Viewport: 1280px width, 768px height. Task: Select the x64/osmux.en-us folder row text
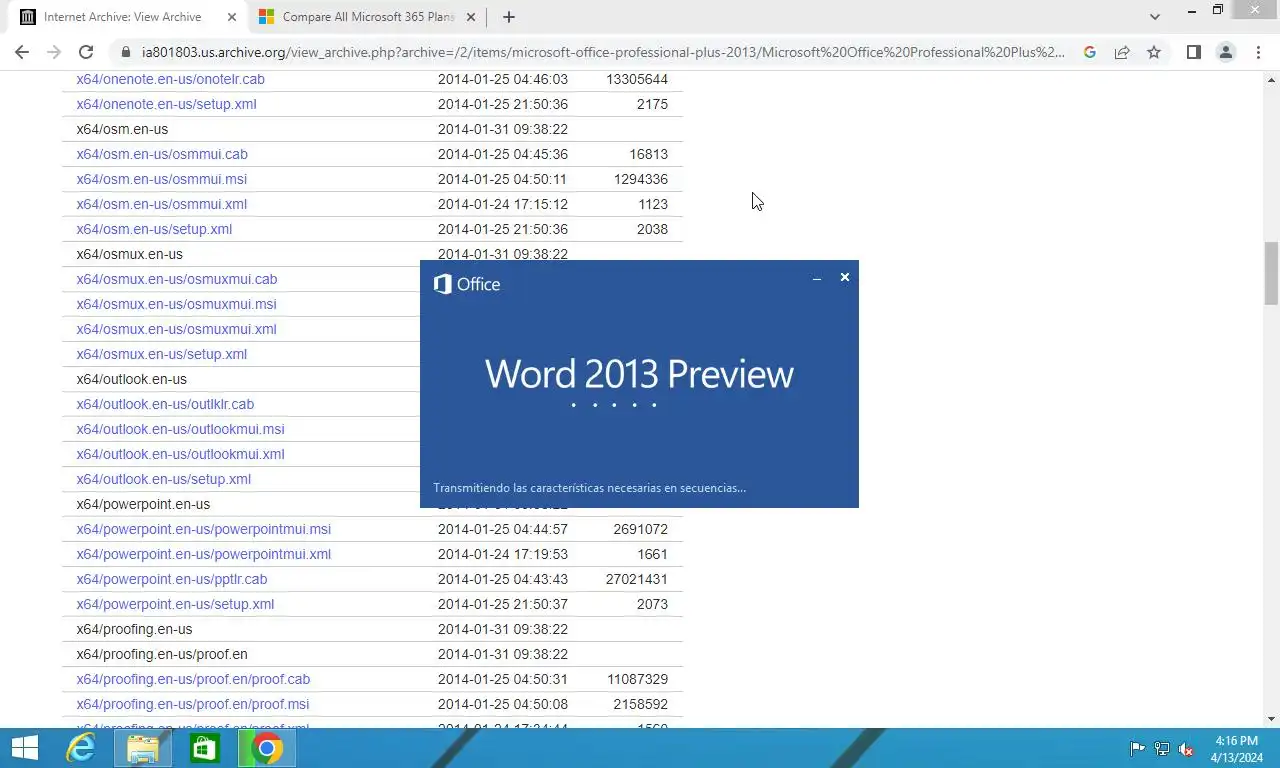pyautogui.click(x=129, y=254)
